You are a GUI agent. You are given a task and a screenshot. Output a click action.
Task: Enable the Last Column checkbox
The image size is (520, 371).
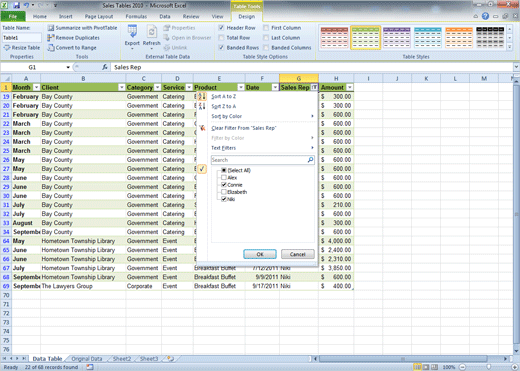coord(266,38)
